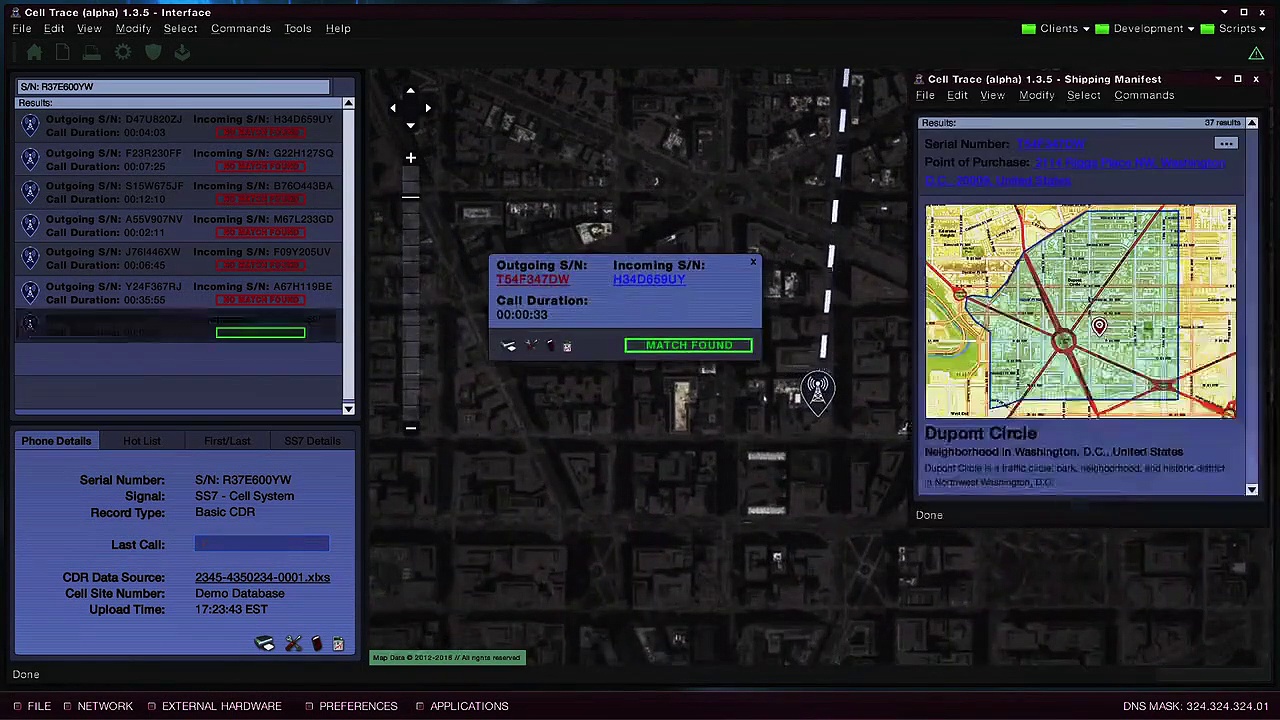Toggle the Scripts green status indicator
1280x720 pixels.
[1207, 29]
